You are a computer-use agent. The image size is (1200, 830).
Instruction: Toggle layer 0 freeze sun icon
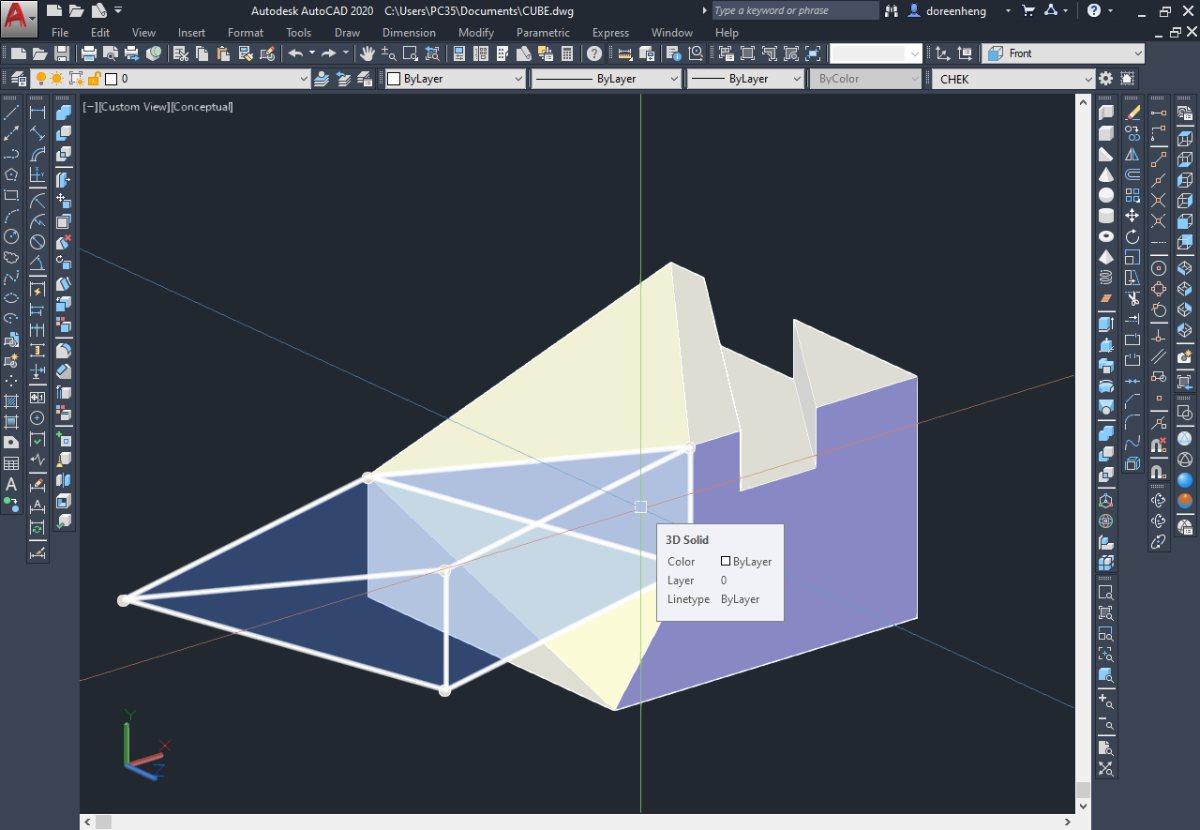(58, 78)
